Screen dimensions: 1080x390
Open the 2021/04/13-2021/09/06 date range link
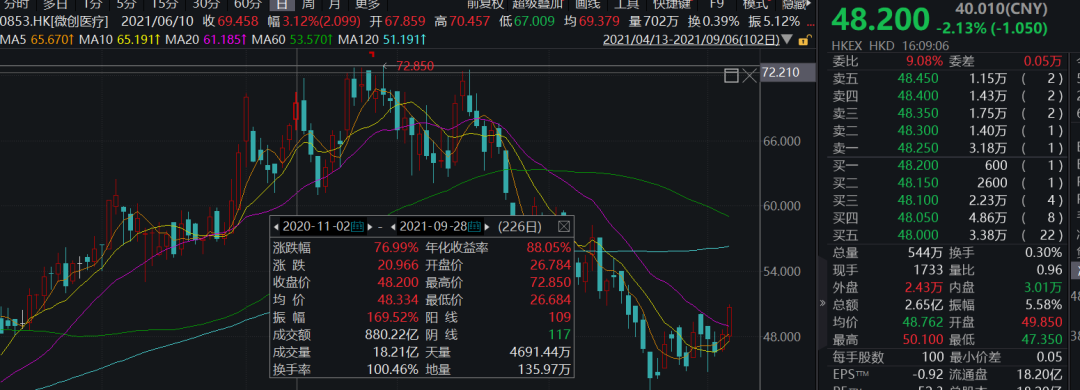coord(692,40)
